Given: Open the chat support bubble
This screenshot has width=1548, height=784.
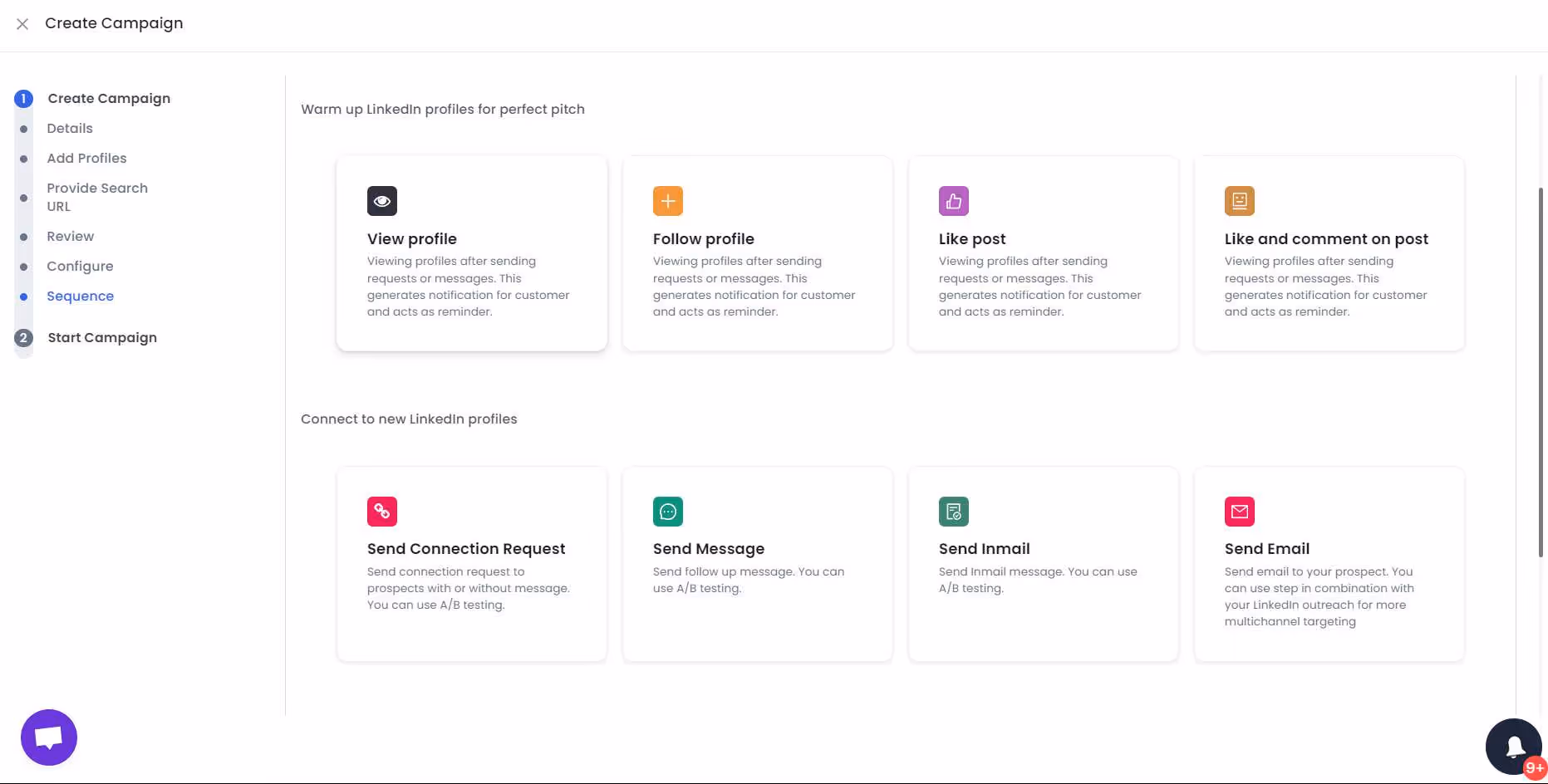Looking at the screenshot, I should coord(48,737).
